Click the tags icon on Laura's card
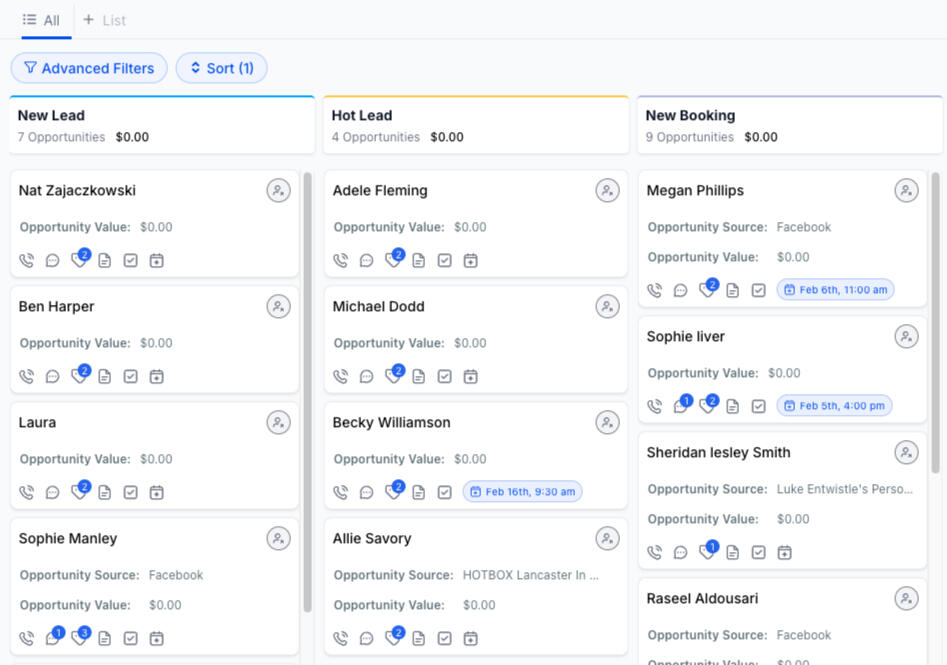The height and width of the screenshot is (665, 947). [79, 493]
